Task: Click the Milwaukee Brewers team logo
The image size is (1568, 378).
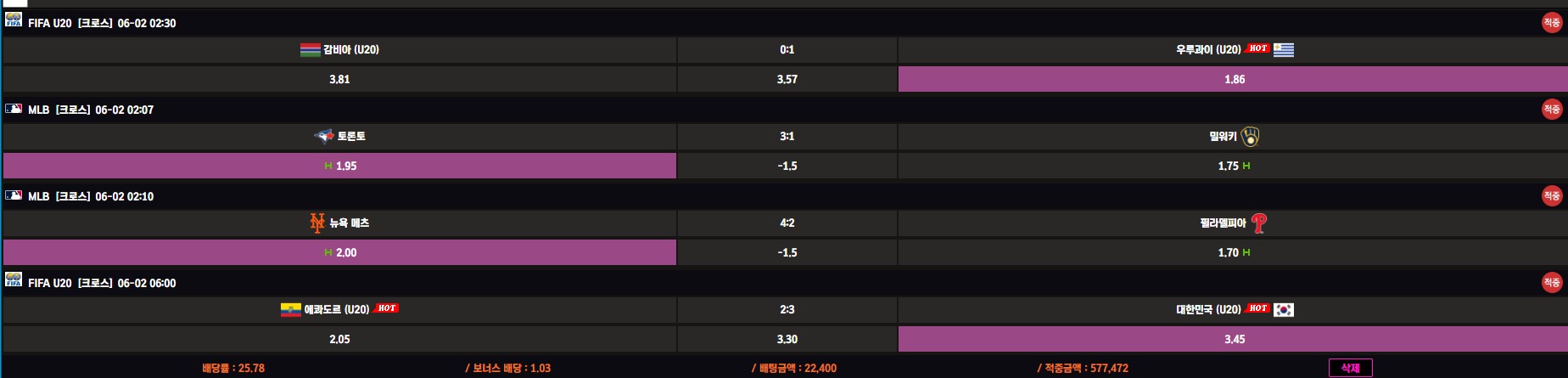Action: pyautogui.click(x=1250, y=137)
